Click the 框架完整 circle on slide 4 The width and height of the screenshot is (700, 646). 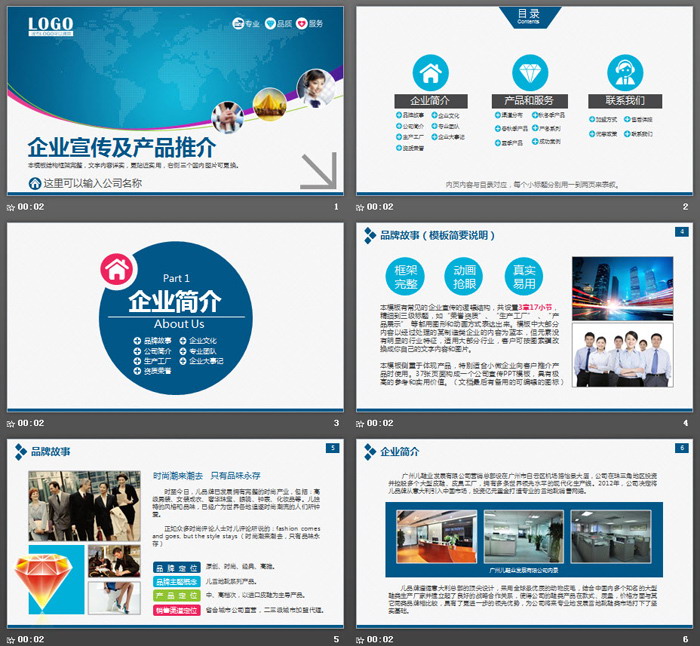coord(405,277)
